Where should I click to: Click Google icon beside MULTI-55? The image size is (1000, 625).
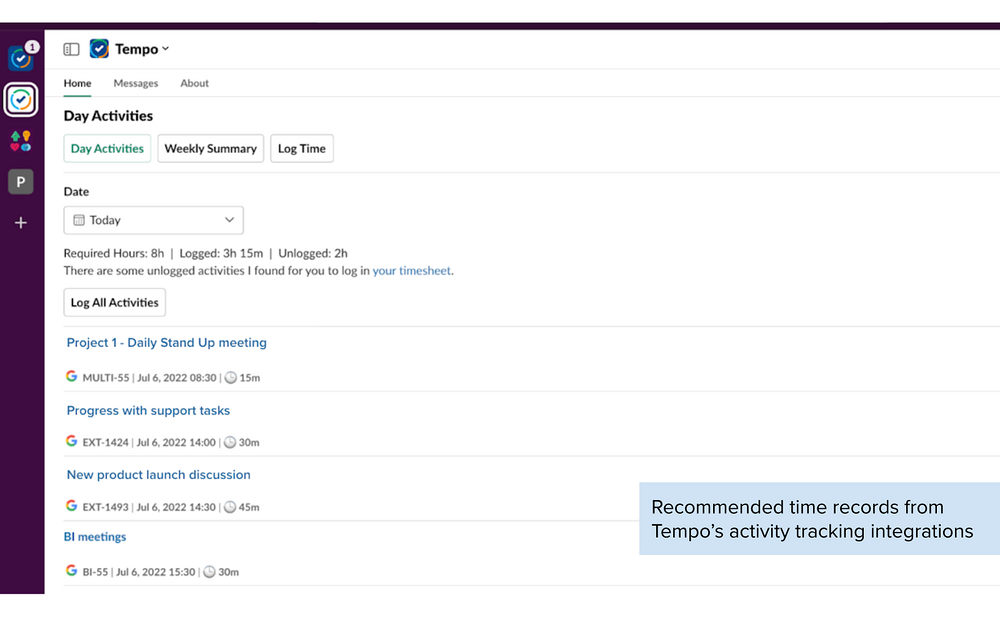(71, 376)
